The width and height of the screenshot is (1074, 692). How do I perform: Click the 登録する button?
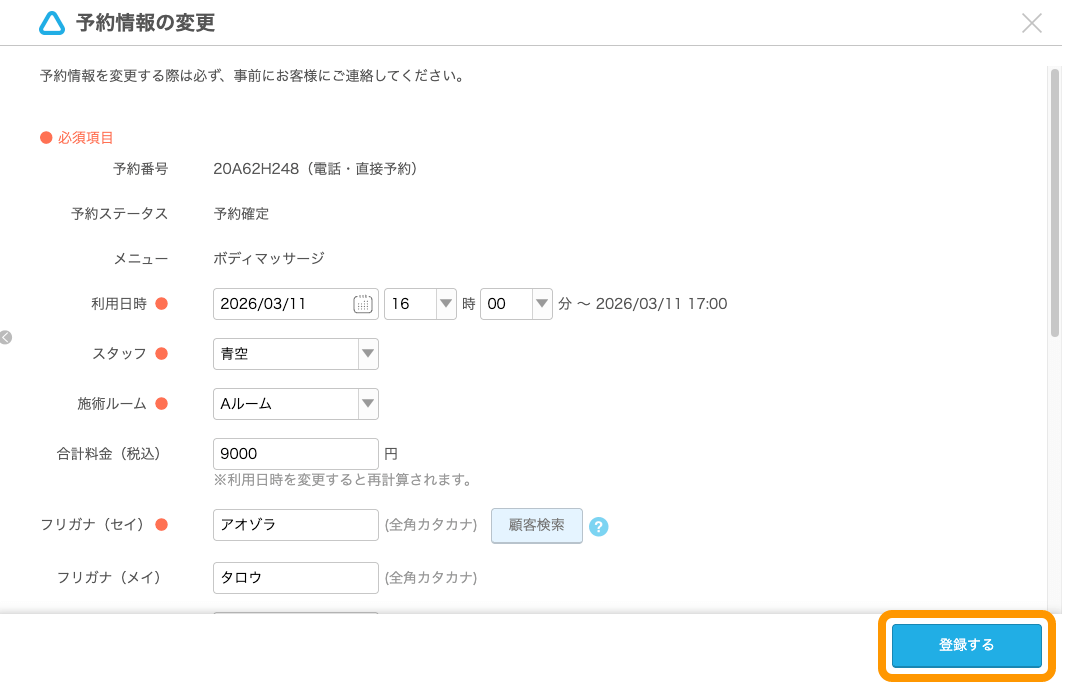point(964,646)
